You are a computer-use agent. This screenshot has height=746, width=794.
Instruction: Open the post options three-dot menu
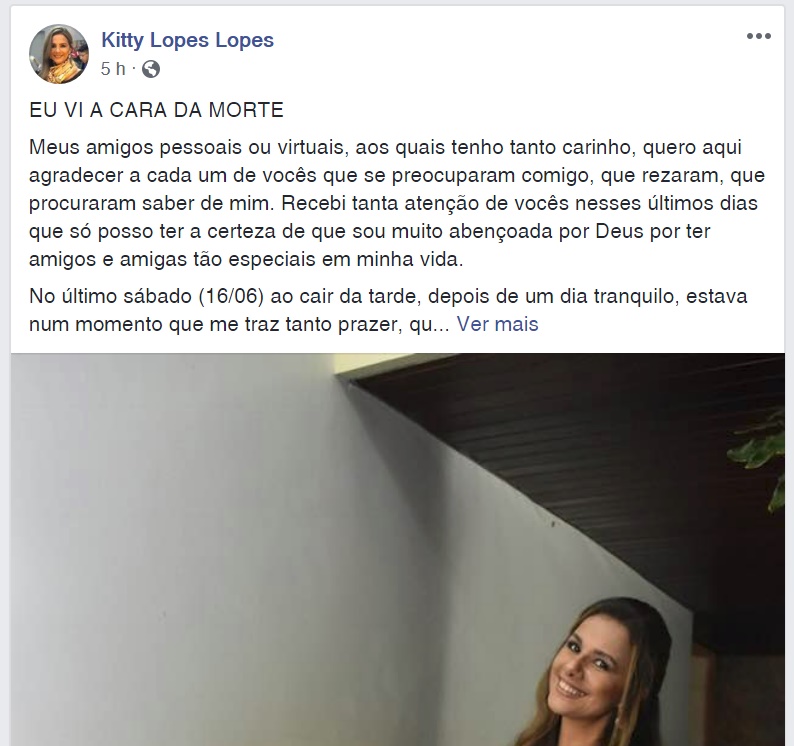[x=758, y=36]
